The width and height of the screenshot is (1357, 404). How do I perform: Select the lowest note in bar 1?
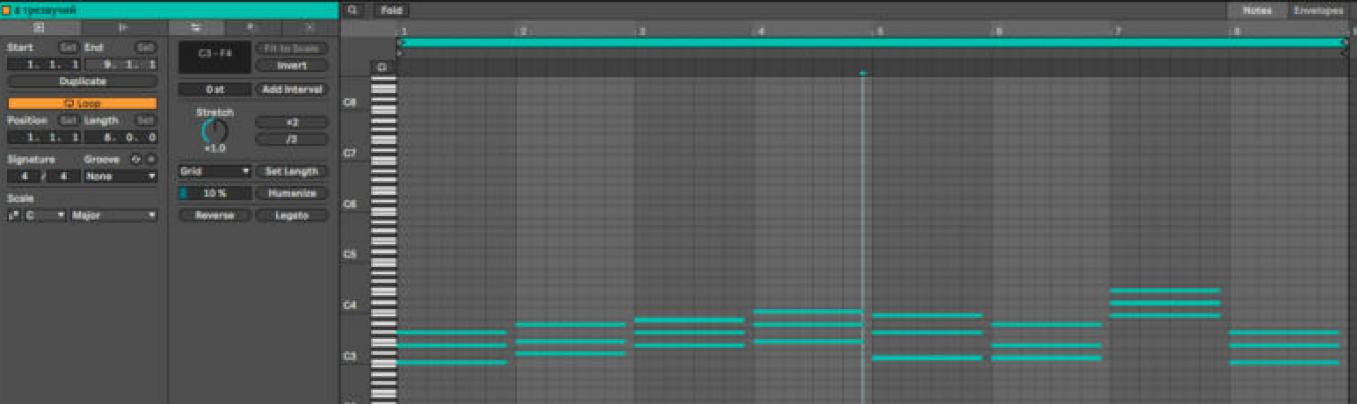coord(452,362)
